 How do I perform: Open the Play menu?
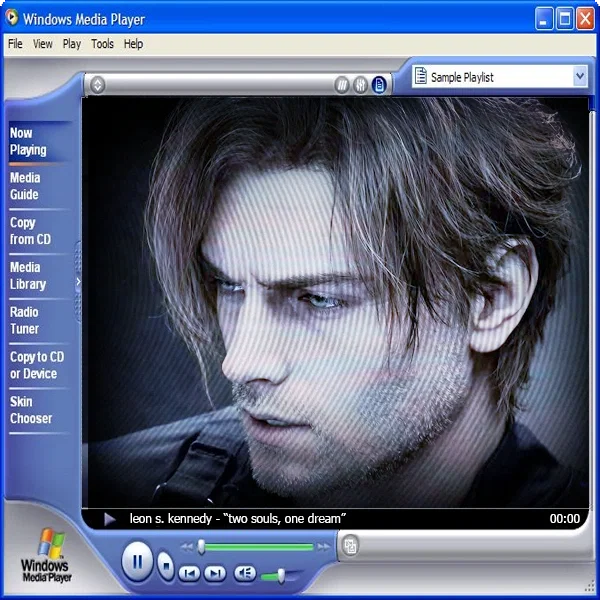tap(72, 44)
